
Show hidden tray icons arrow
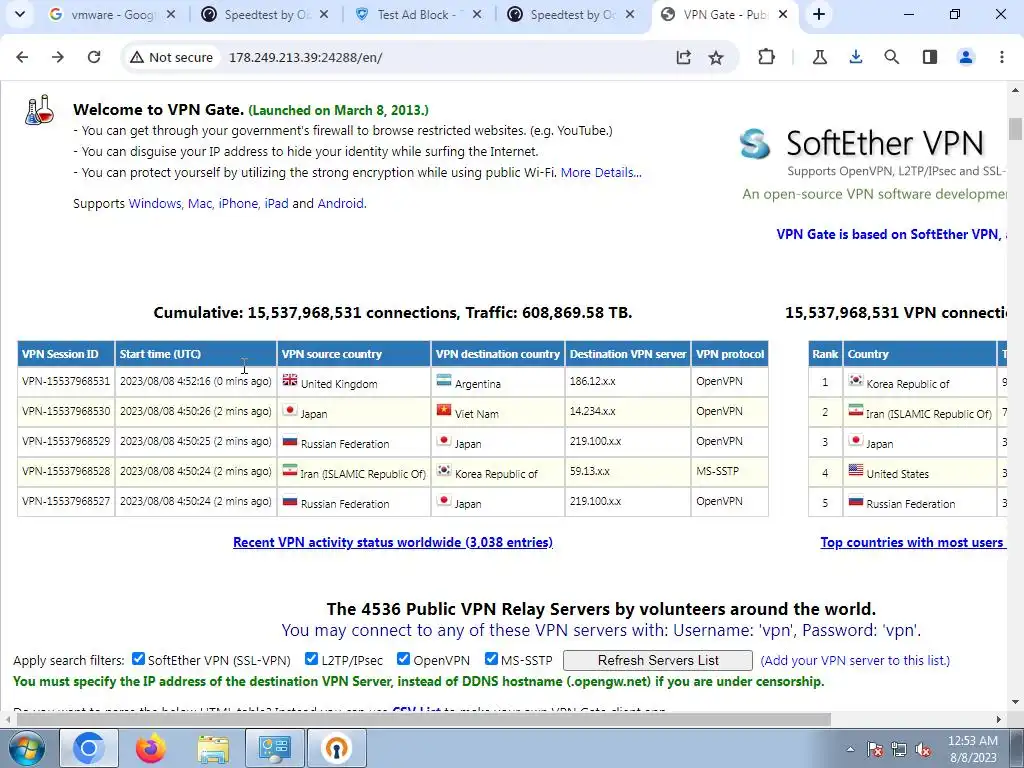tap(850, 749)
